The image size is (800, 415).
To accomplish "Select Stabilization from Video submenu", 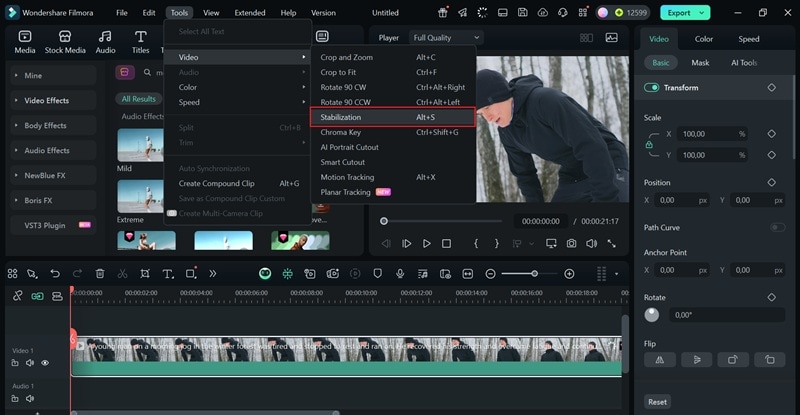I will point(392,117).
